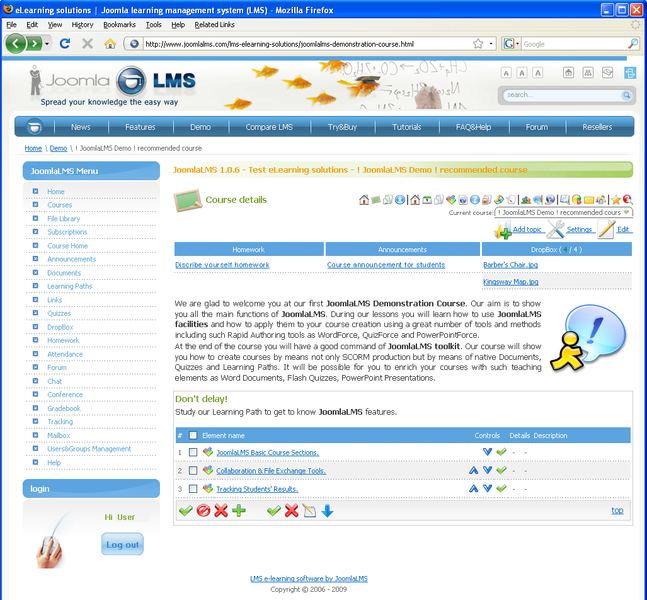This screenshot has height=600, width=647.
Task: Click green checkmark for Tracking Students' Results row
Action: click(x=501, y=488)
